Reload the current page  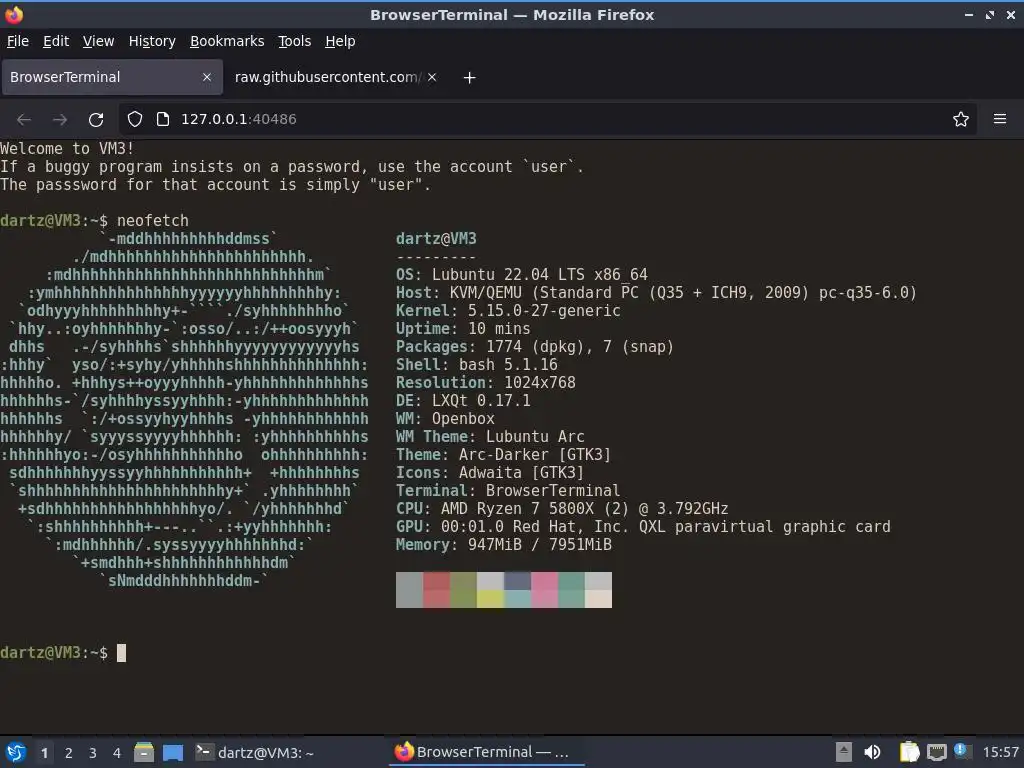(96, 120)
